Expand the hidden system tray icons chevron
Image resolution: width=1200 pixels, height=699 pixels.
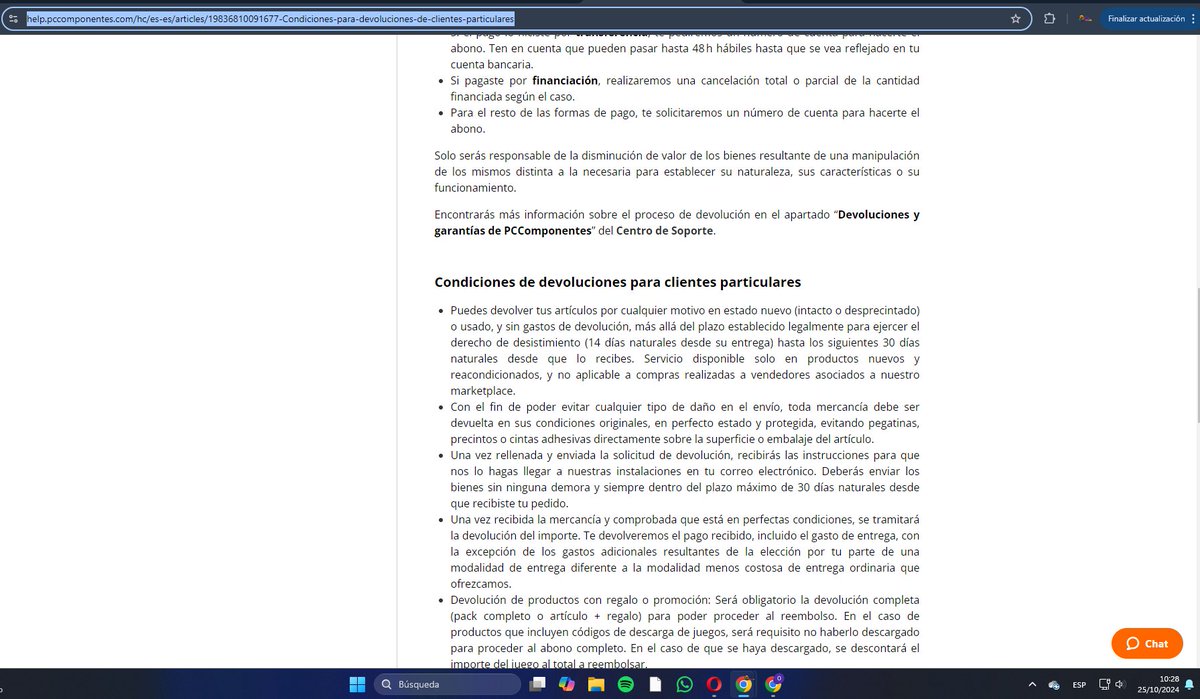(1034, 685)
